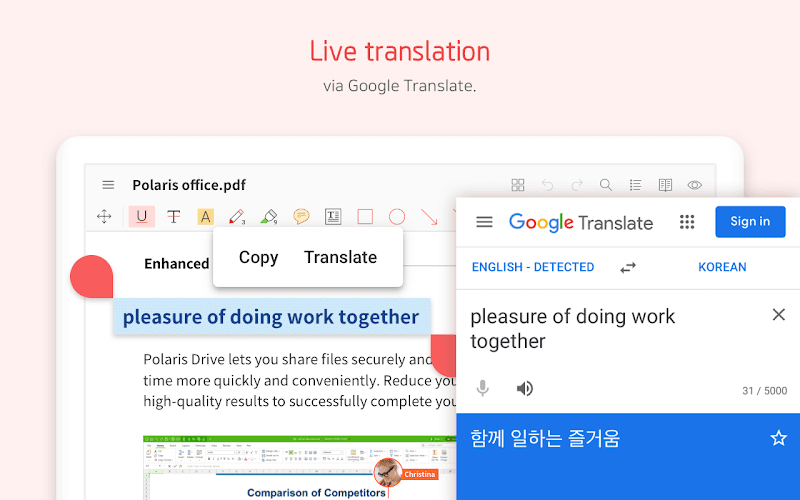Add a sticky note comment
This screenshot has height=500, width=800.
tap(301, 216)
